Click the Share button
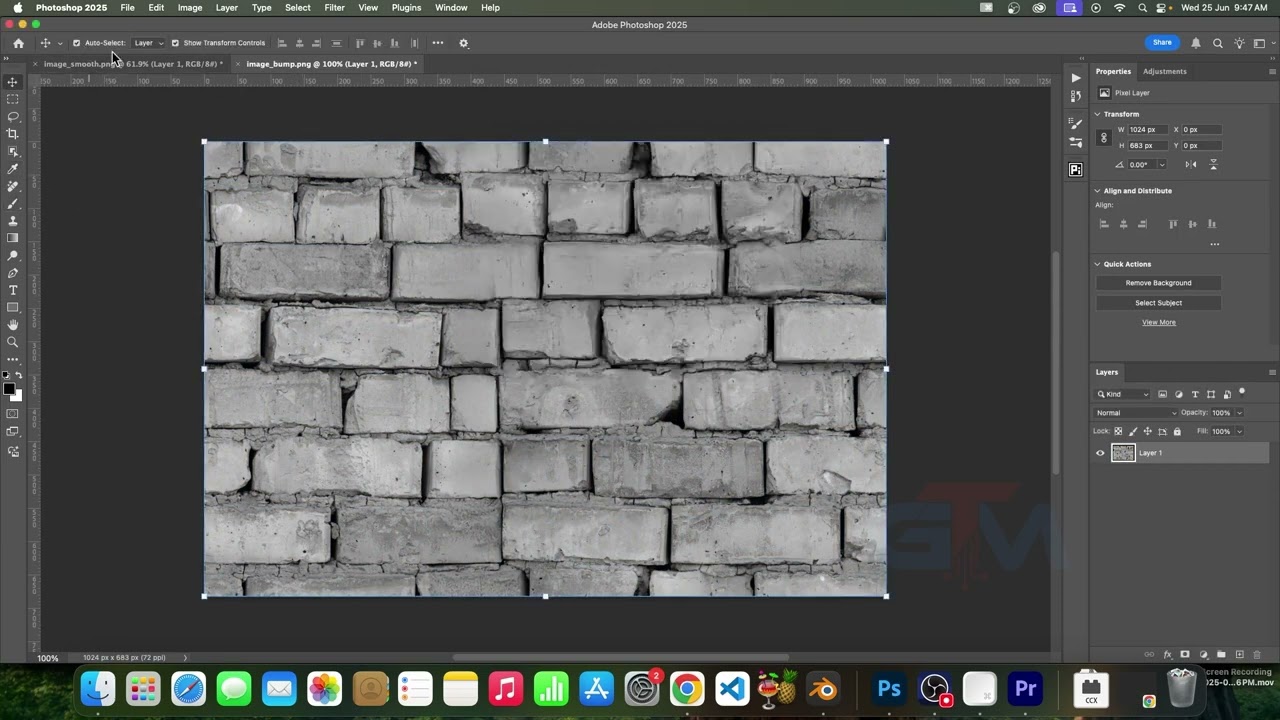This screenshot has height=720, width=1280. tap(1162, 43)
